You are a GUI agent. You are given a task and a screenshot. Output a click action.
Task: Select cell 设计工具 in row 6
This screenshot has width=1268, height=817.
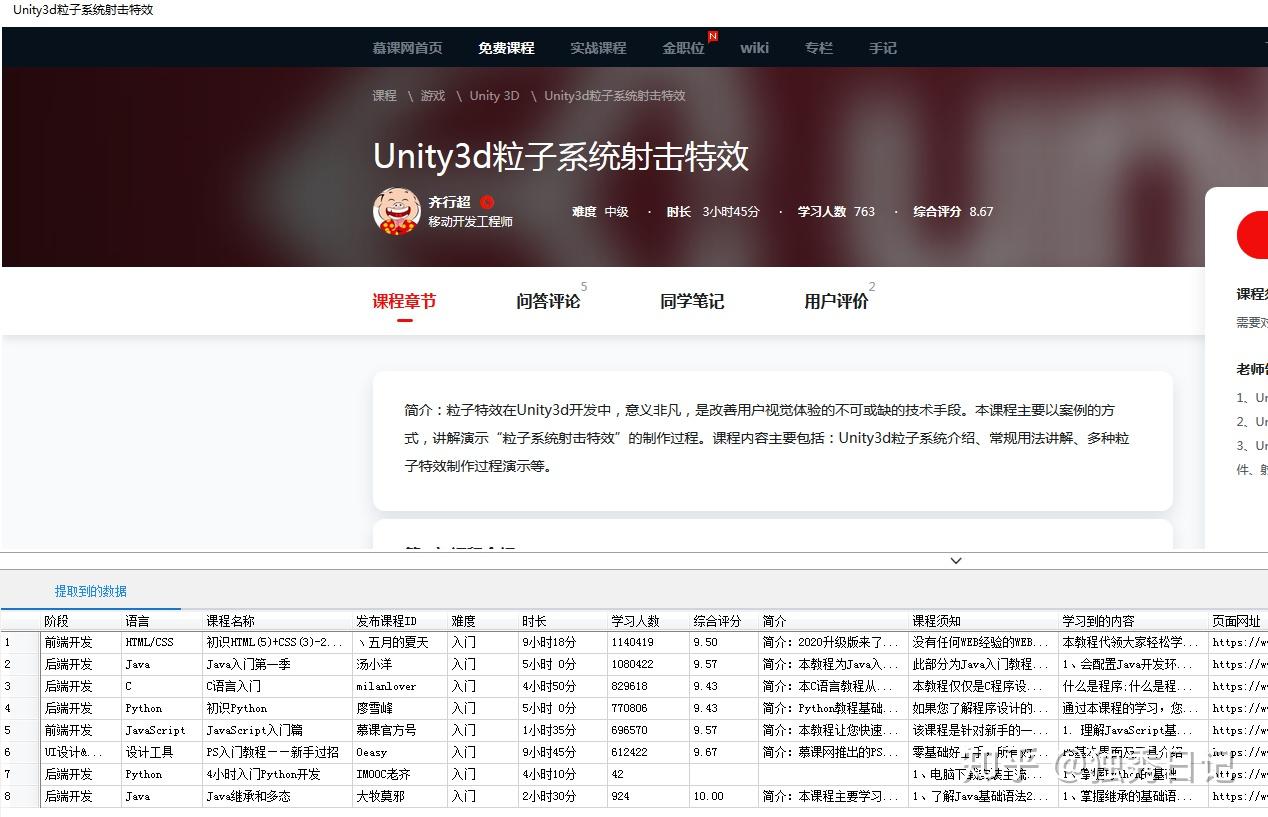161,752
